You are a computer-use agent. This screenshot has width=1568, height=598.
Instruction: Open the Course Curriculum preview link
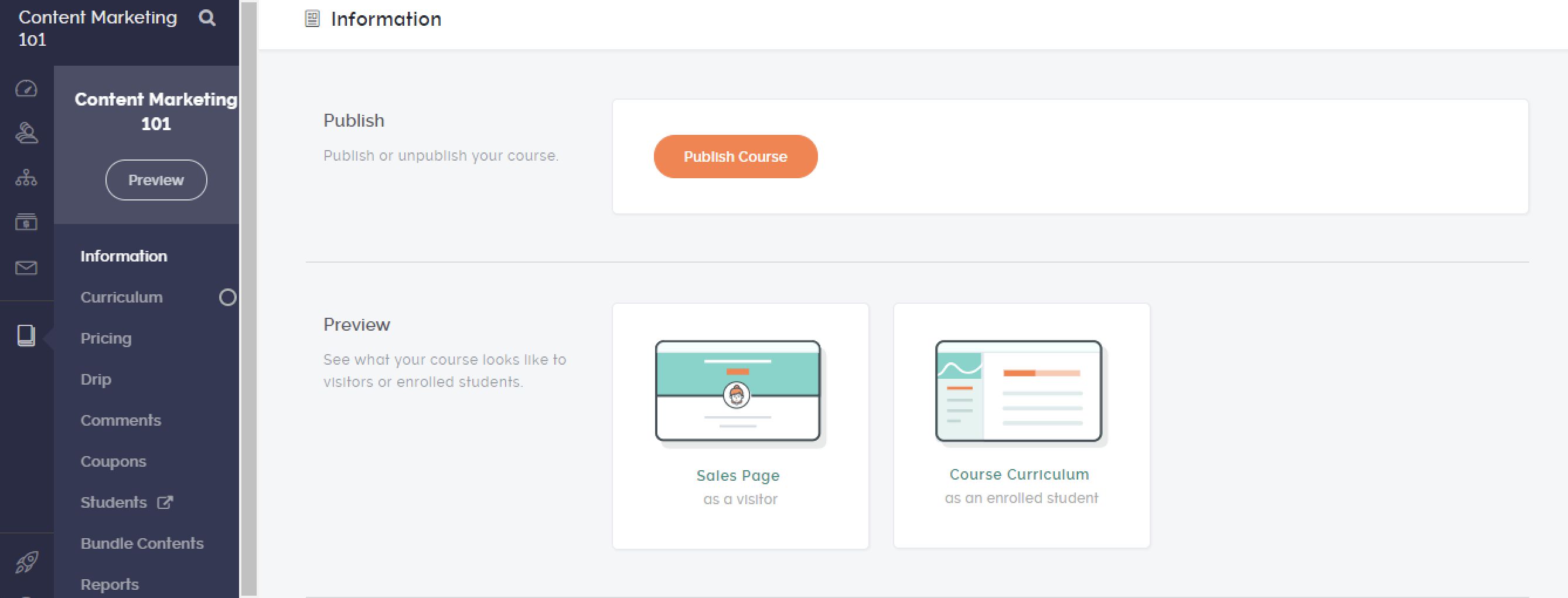point(1019,474)
